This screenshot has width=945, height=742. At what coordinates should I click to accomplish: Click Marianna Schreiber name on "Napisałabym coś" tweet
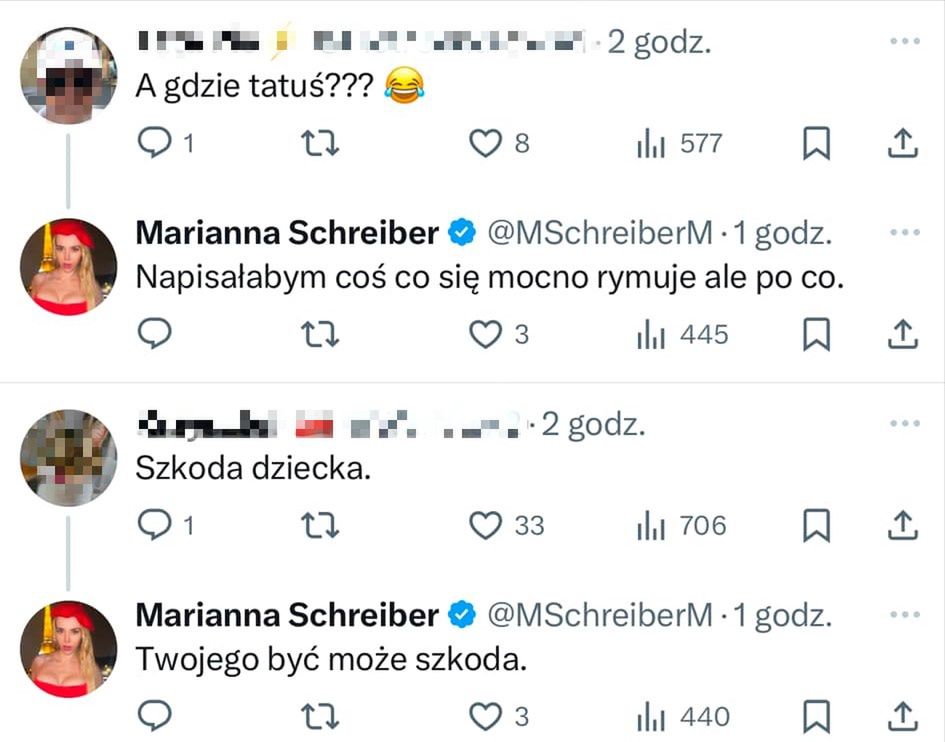point(287,233)
